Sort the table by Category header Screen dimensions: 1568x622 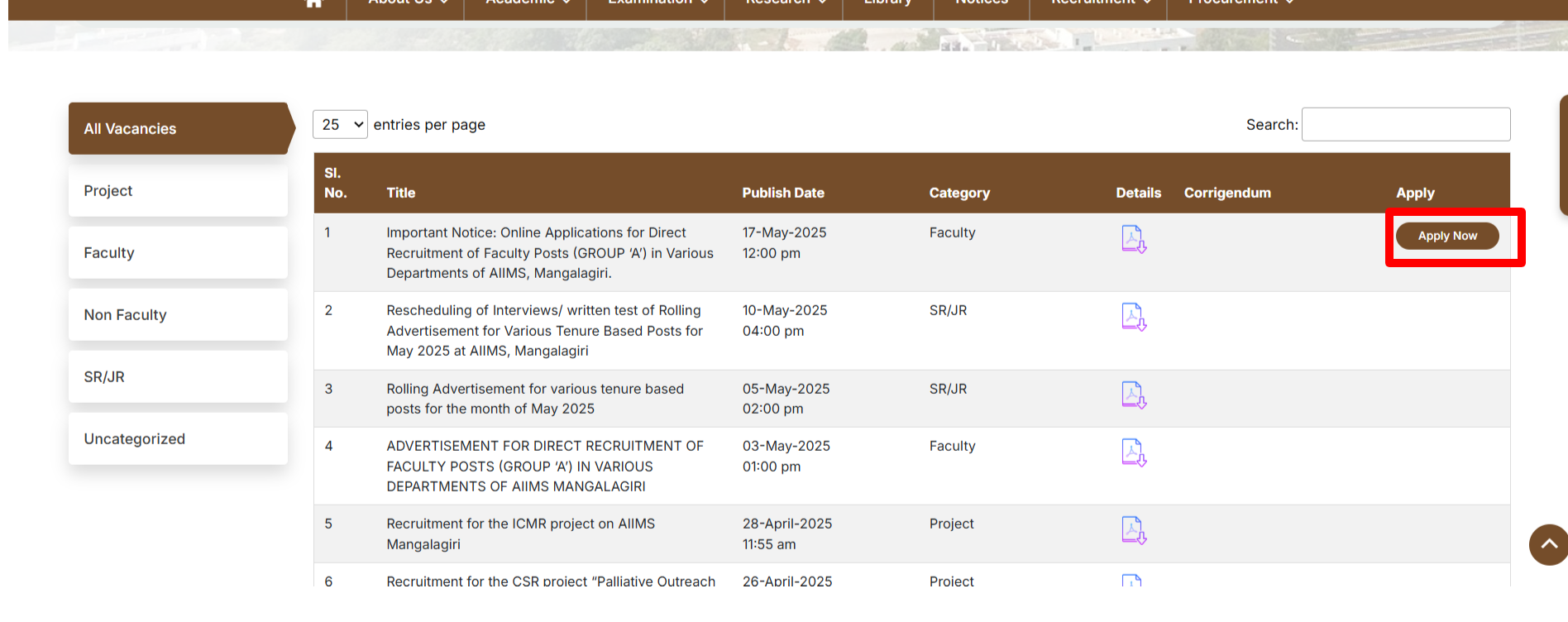tap(958, 193)
